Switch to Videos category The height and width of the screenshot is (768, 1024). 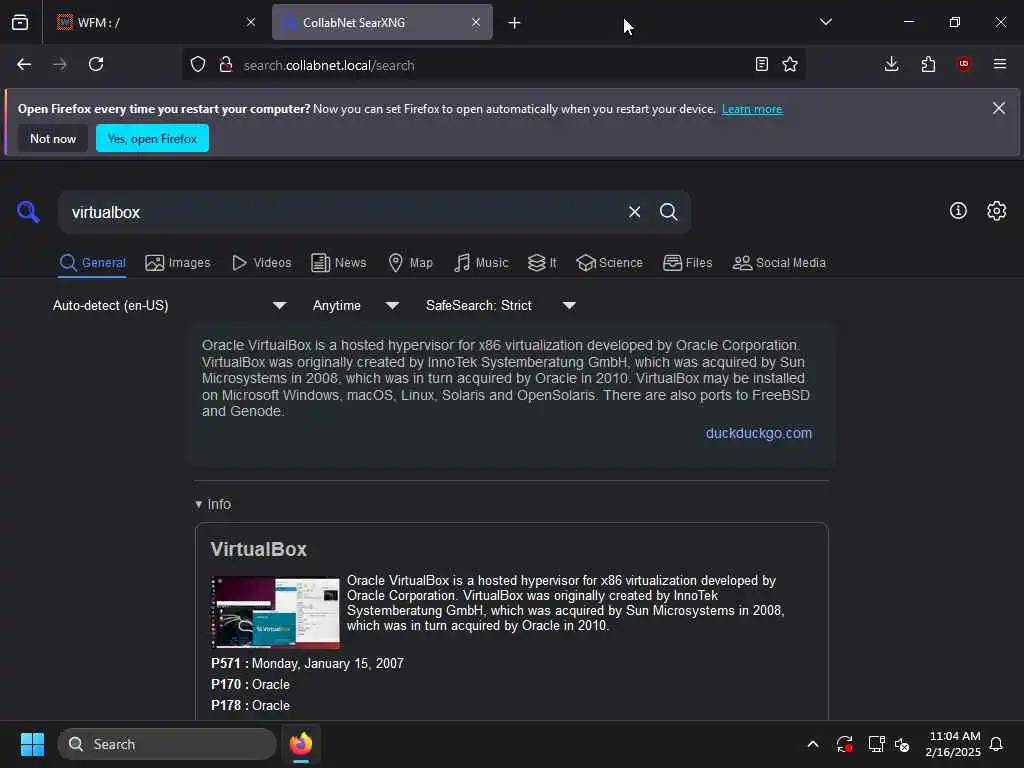262,263
